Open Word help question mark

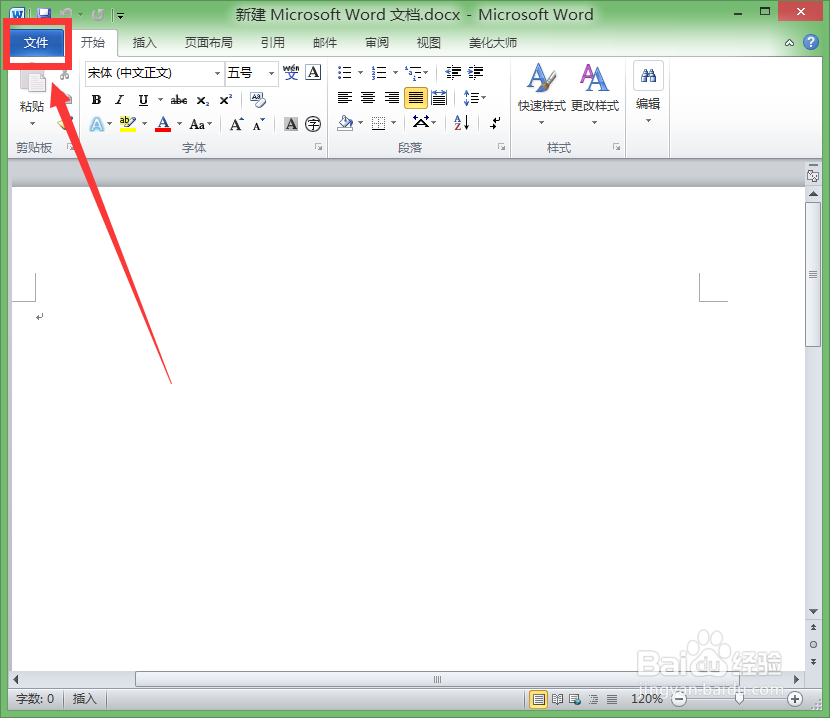coord(810,42)
